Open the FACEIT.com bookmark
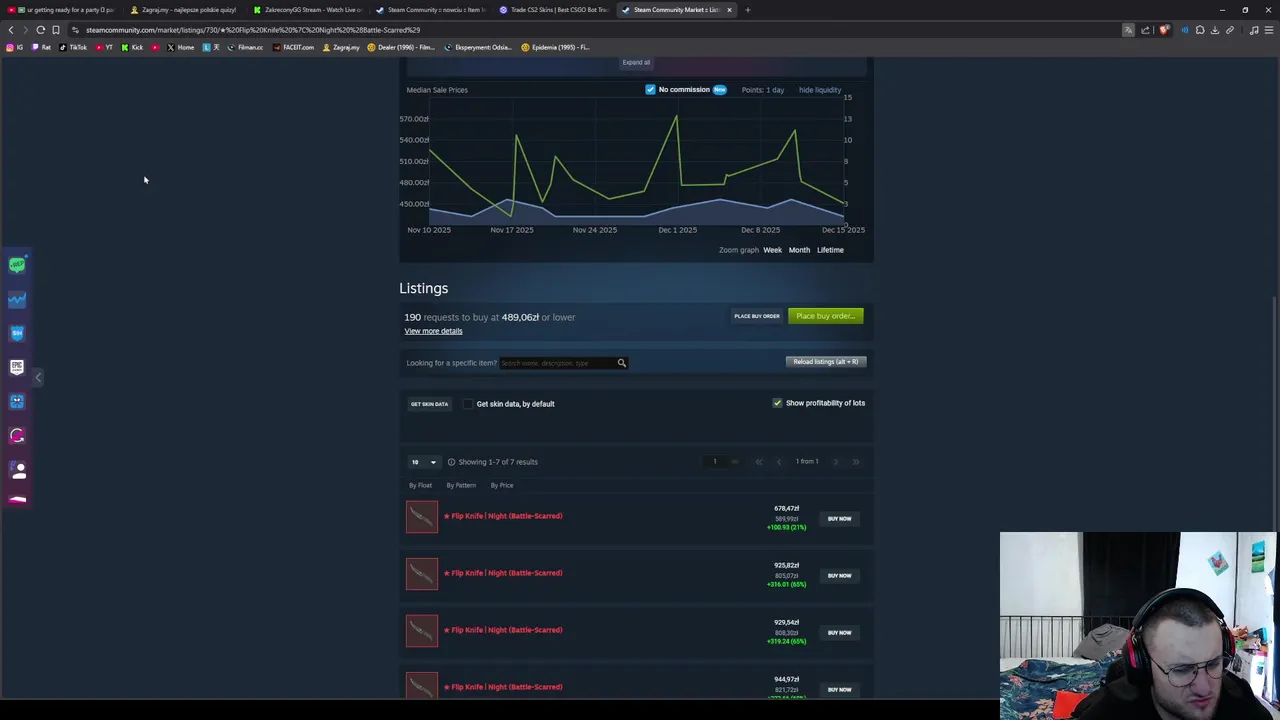 (x=293, y=47)
